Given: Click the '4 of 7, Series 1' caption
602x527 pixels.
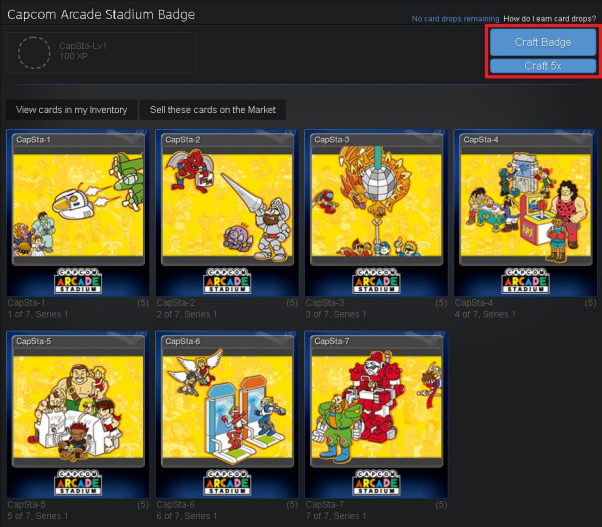Looking at the screenshot, I should [x=485, y=314].
